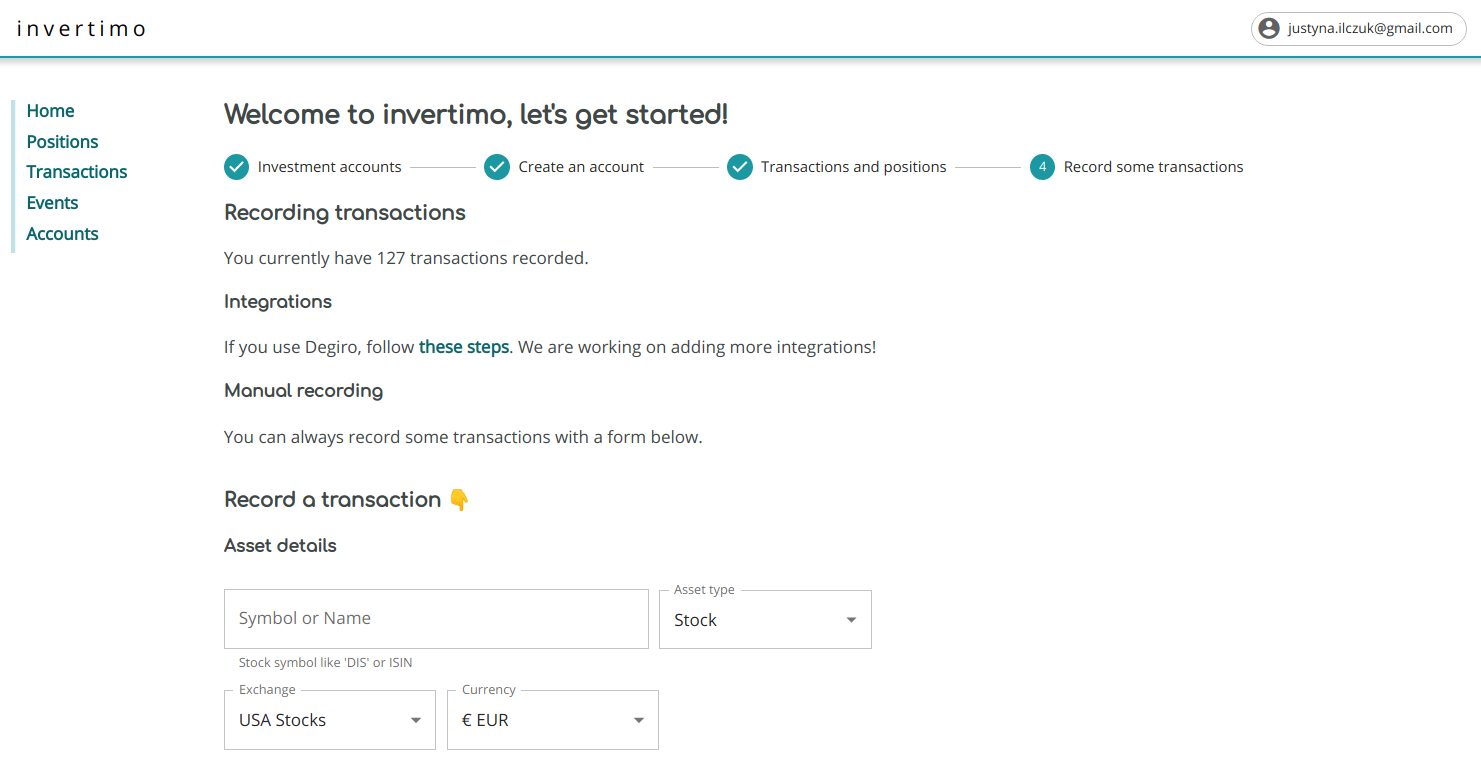Select the Record some transactions step
This screenshot has height=769, width=1481.
point(1153,167)
